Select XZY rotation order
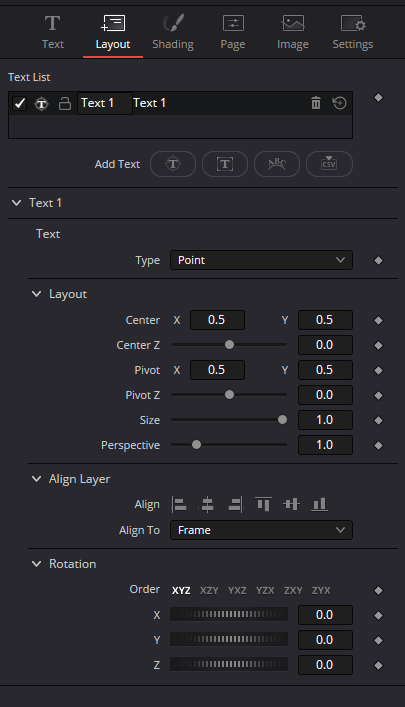 click(209, 590)
